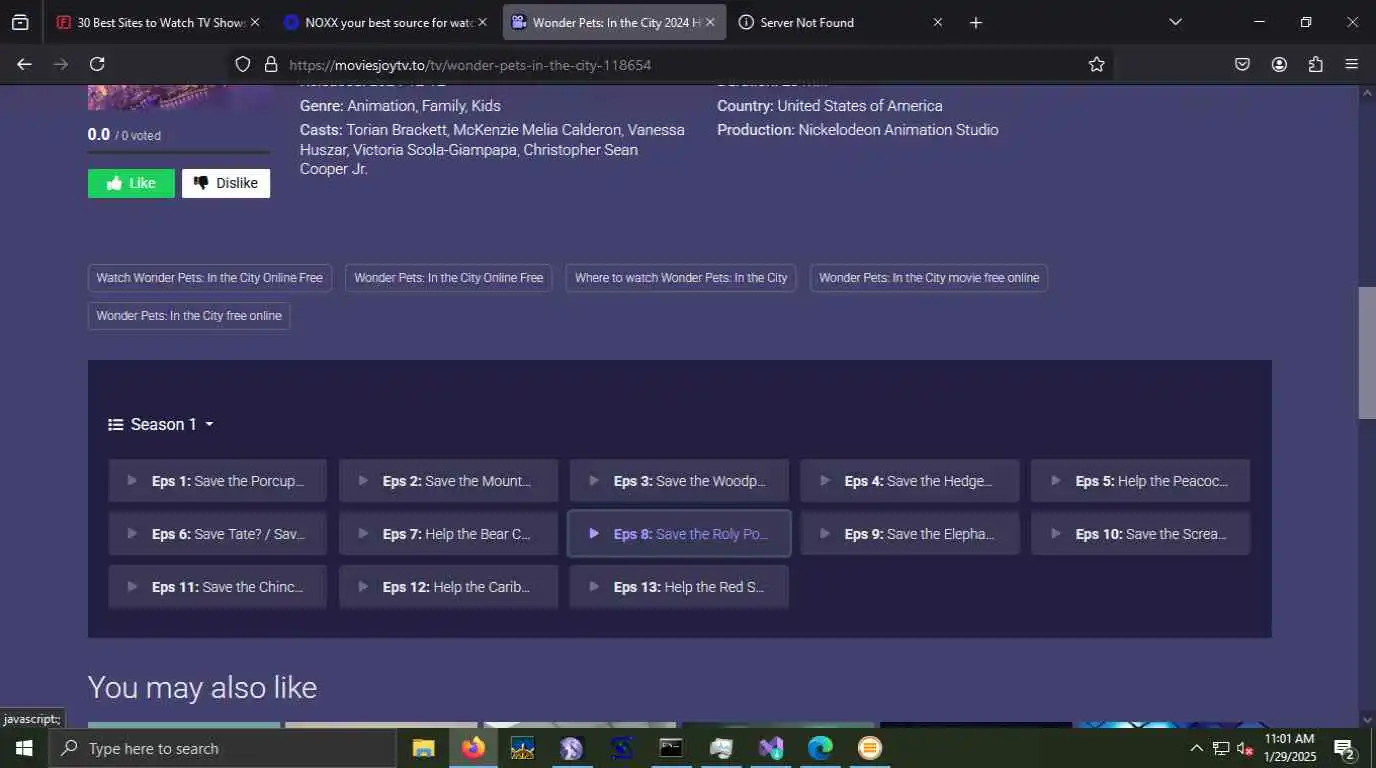The image size is (1376, 768).
Task: Click the Firefox View icon in tab bar
Action: pyautogui.click(x=20, y=22)
